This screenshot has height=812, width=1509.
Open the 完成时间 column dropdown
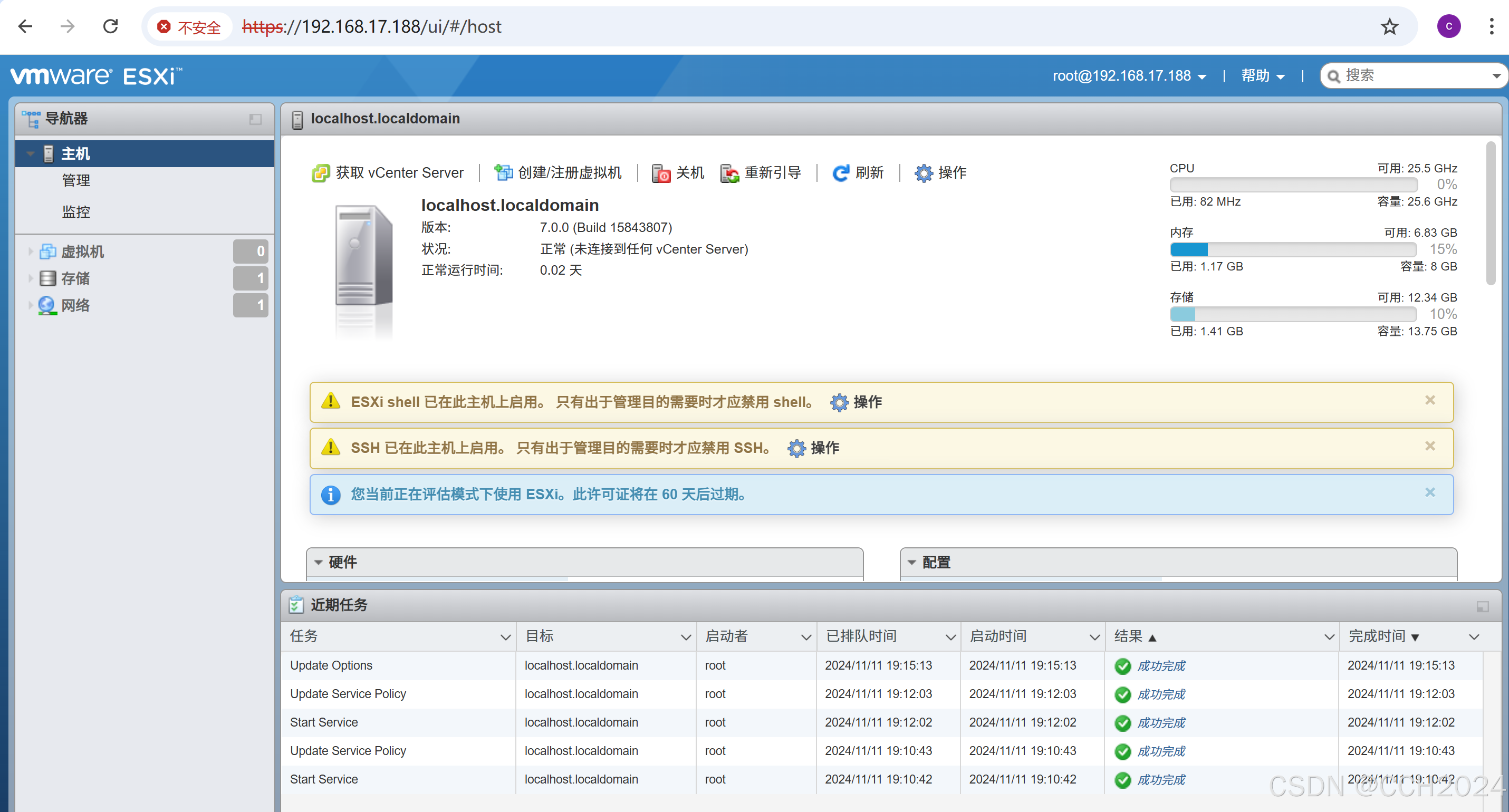1474,637
